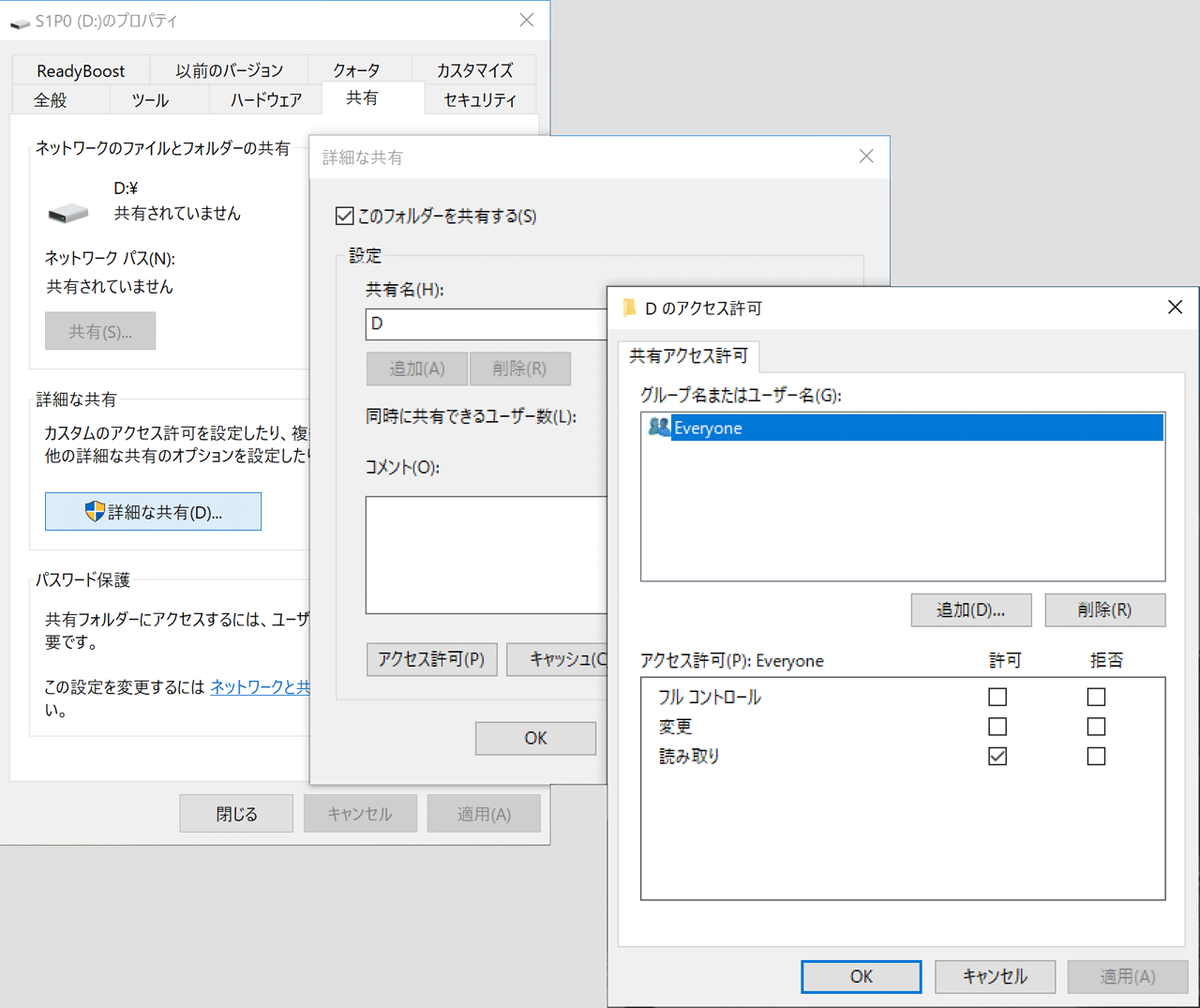Confirm Dのアクセス許可 dialog with OK
This screenshot has height=1008, width=1200.
tap(862, 976)
